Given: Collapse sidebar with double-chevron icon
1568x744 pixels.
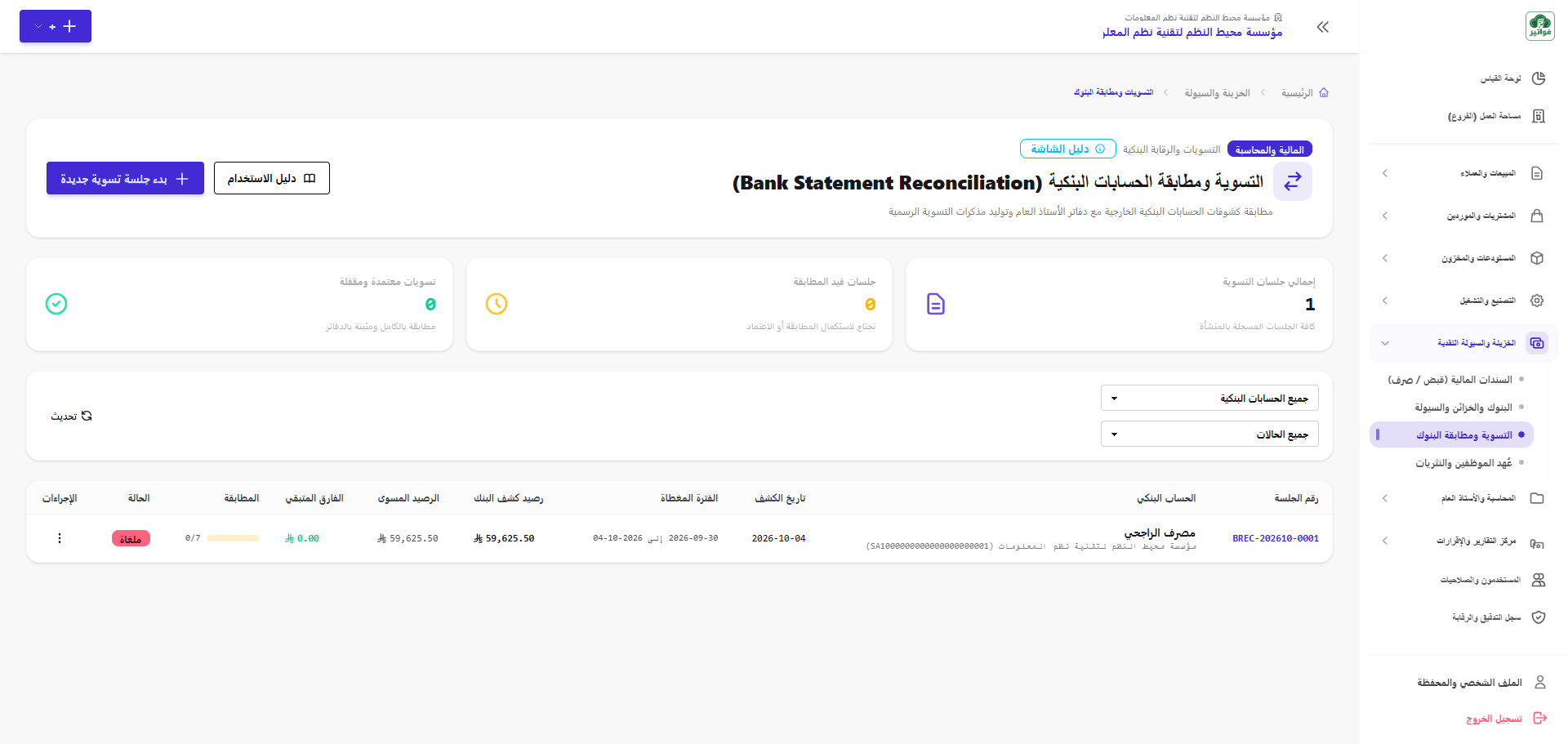Looking at the screenshot, I should (1323, 27).
